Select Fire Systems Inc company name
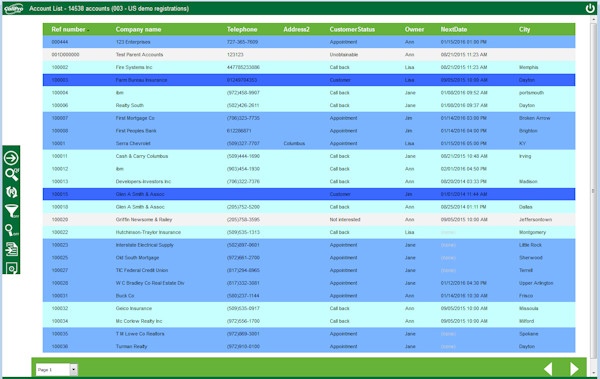This screenshot has width=600, height=379. 134,67
